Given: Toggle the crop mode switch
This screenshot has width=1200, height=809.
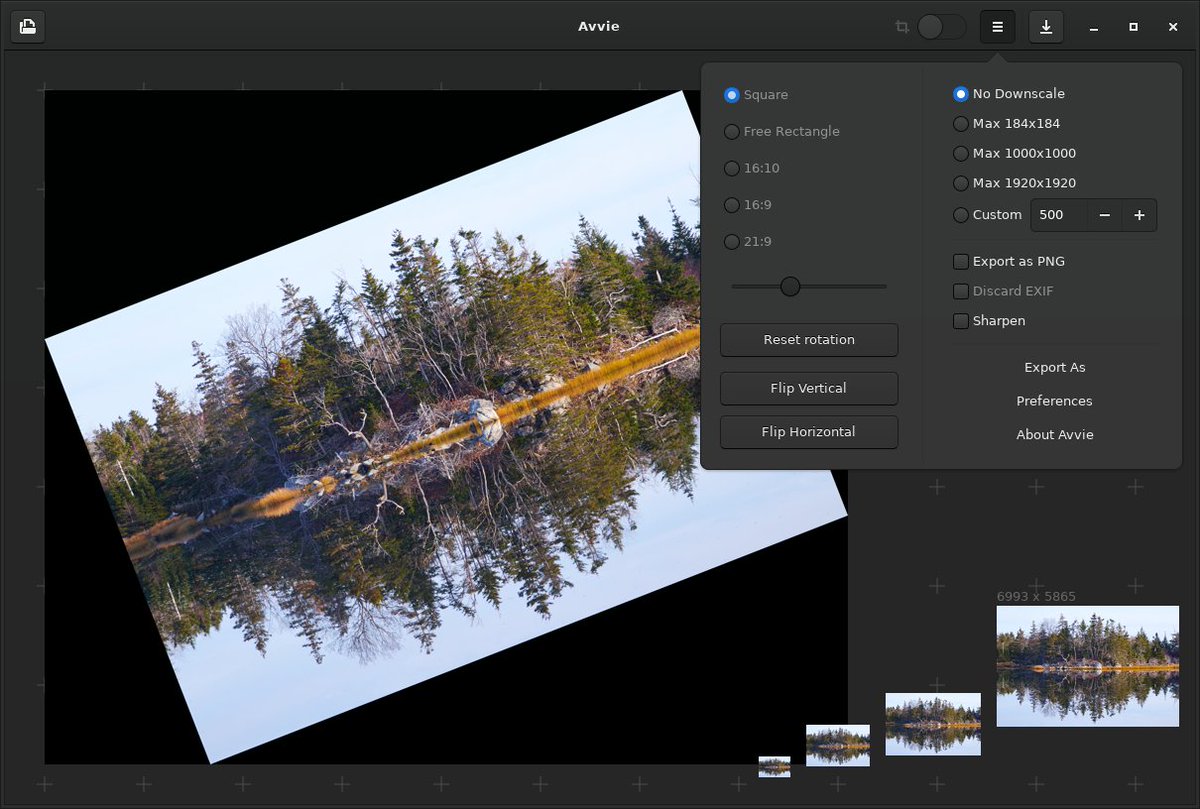Looking at the screenshot, I should point(941,27).
